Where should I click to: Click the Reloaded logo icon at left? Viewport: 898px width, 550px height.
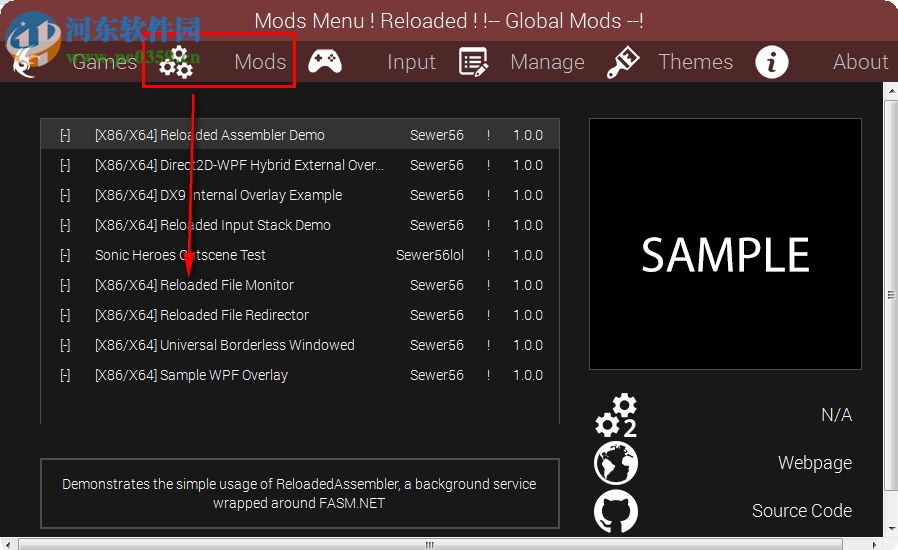24,63
